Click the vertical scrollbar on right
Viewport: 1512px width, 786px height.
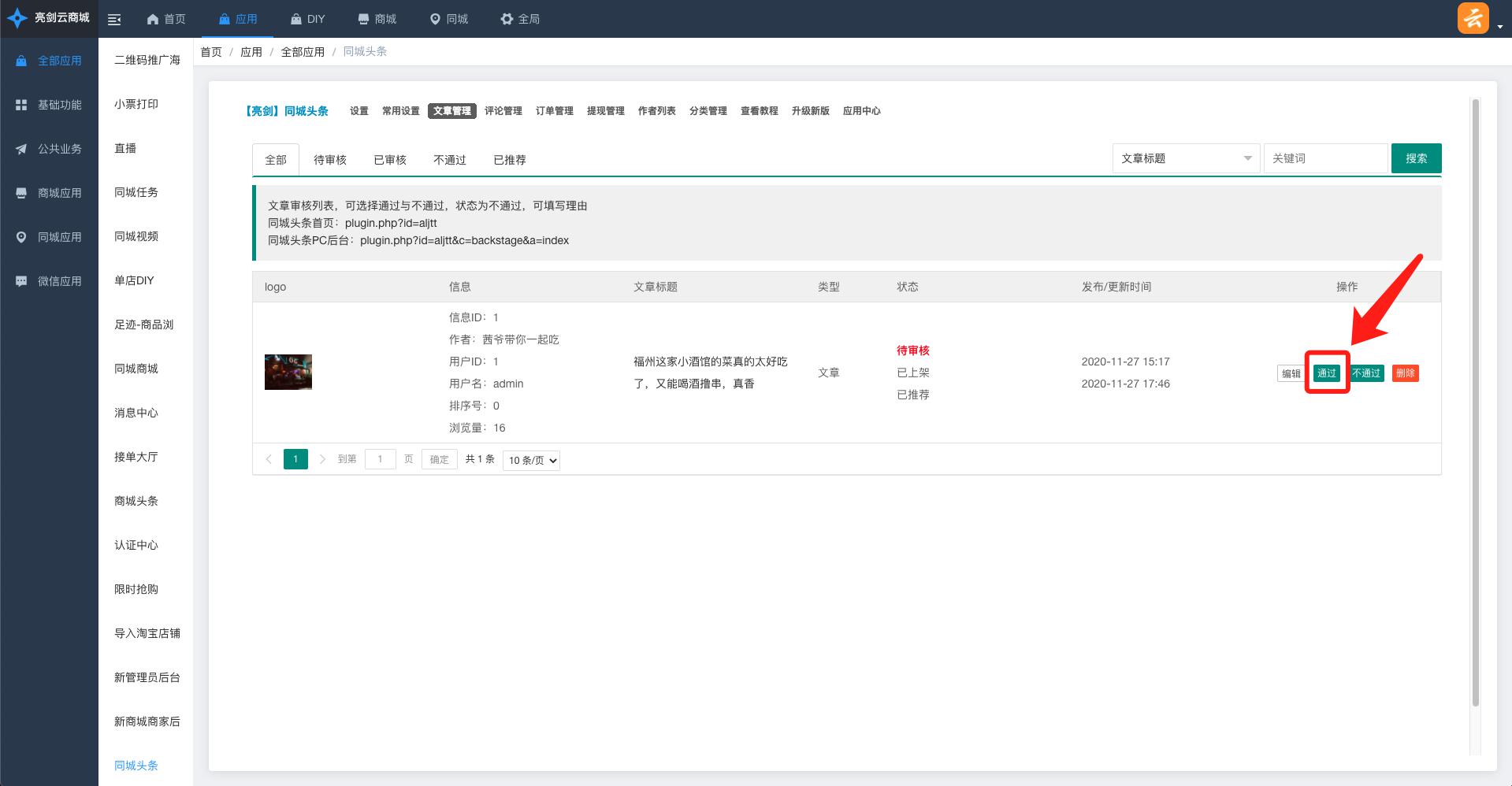click(1475, 402)
